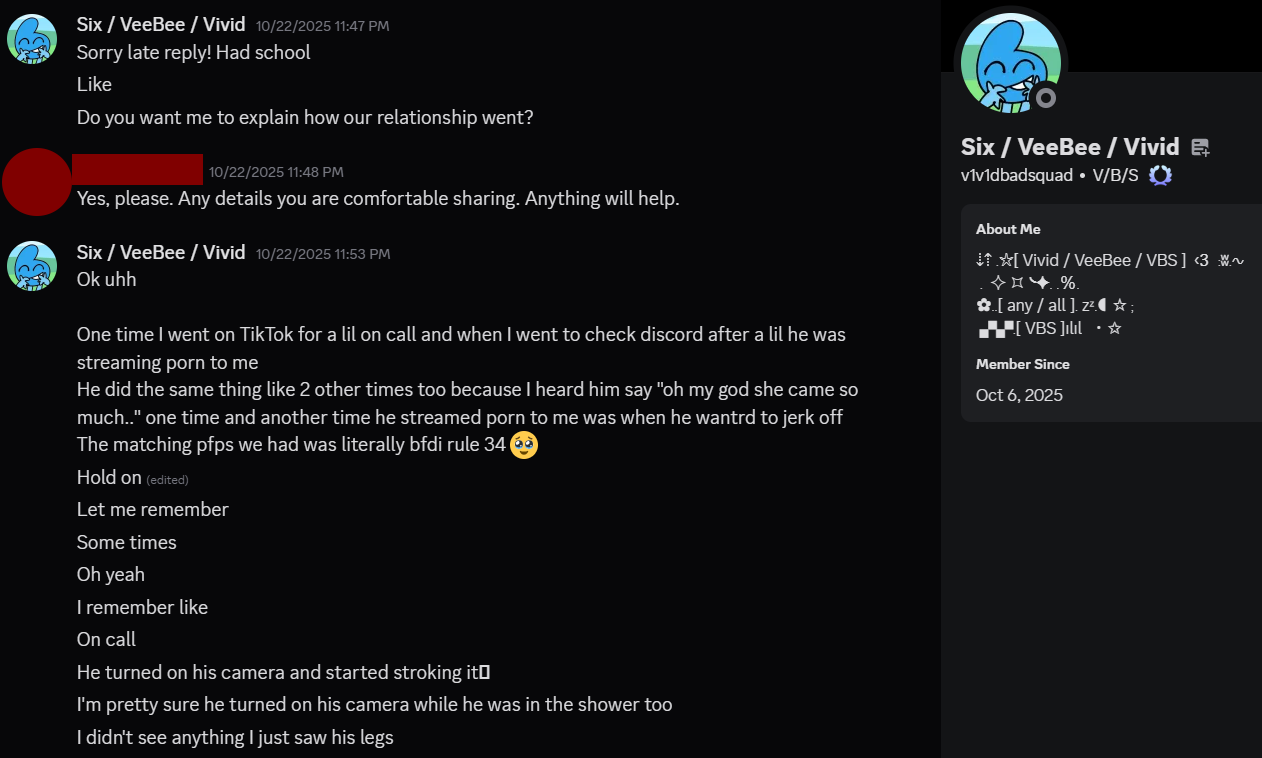
Task: Open the username on the 11:53 PM message
Action: click(161, 252)
